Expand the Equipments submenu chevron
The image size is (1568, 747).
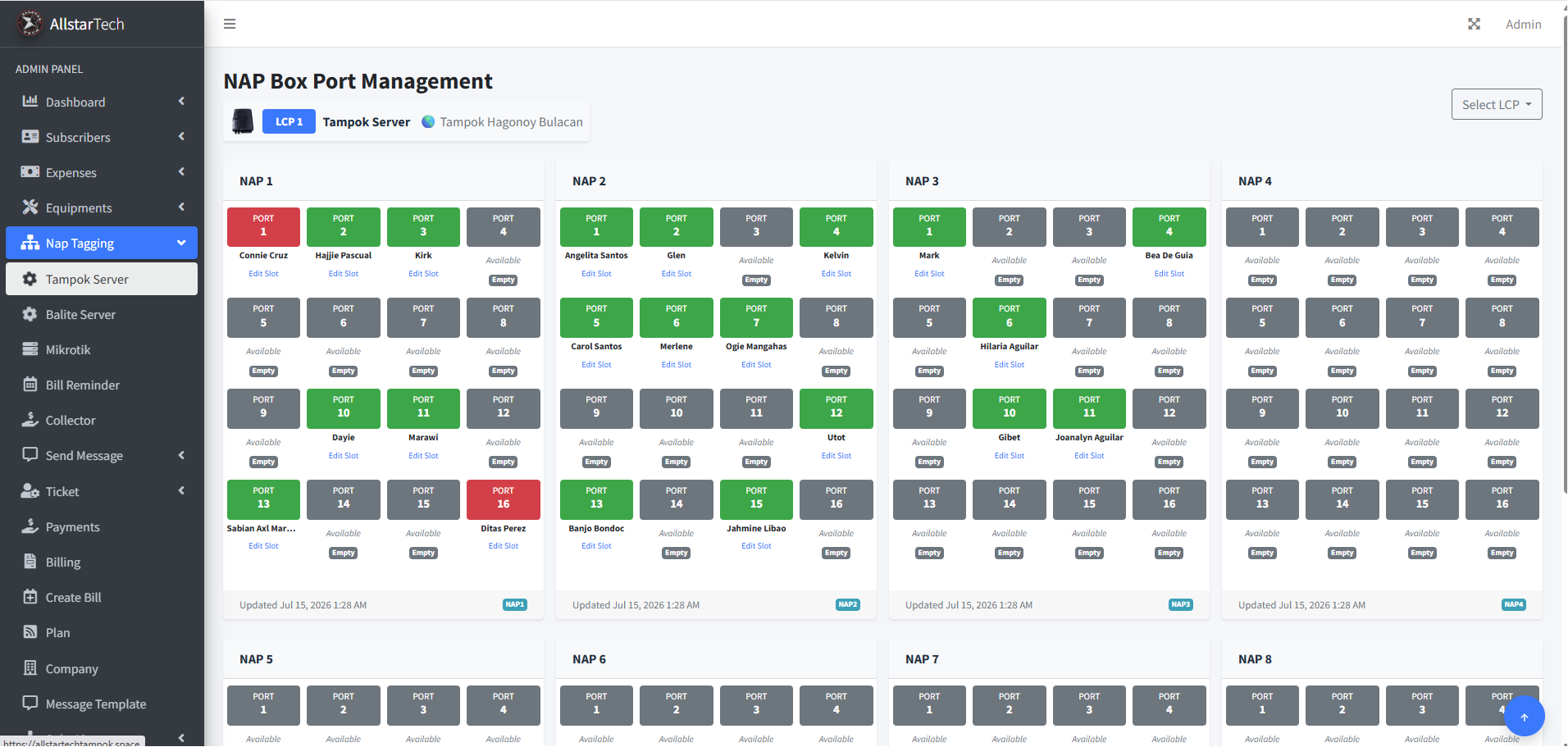click(181, 207)
